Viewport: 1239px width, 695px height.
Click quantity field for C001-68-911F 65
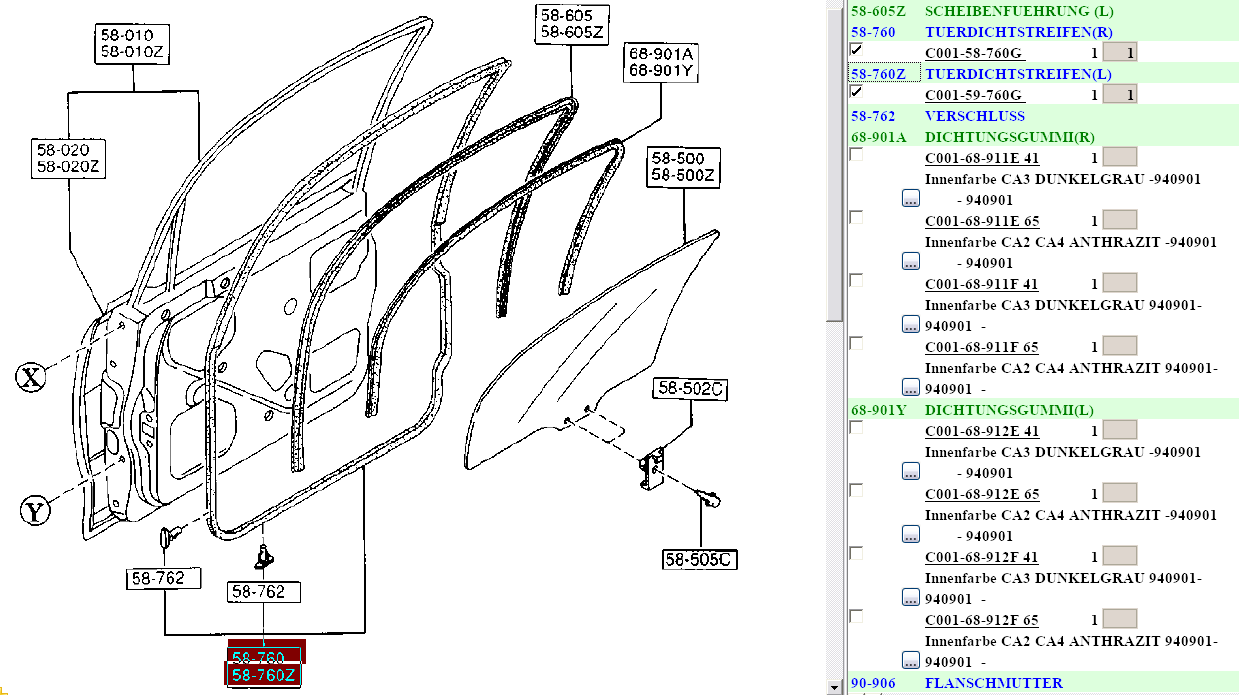(x=1119, y=346)
